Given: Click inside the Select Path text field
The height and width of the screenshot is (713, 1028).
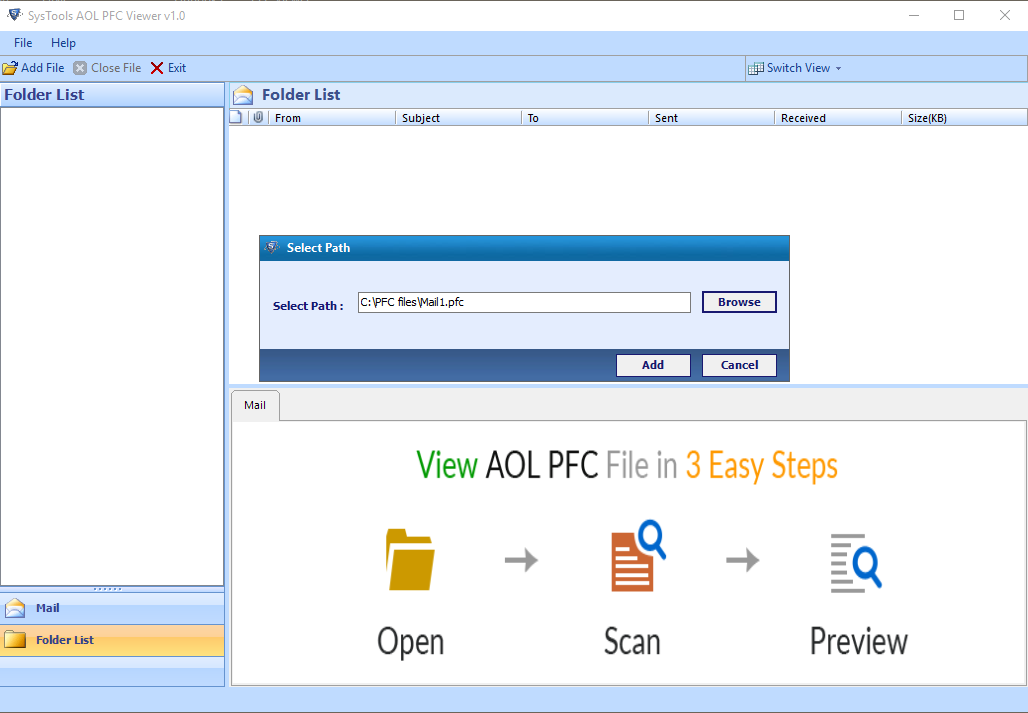Looking at the screenshot, I should pos(524,301).
